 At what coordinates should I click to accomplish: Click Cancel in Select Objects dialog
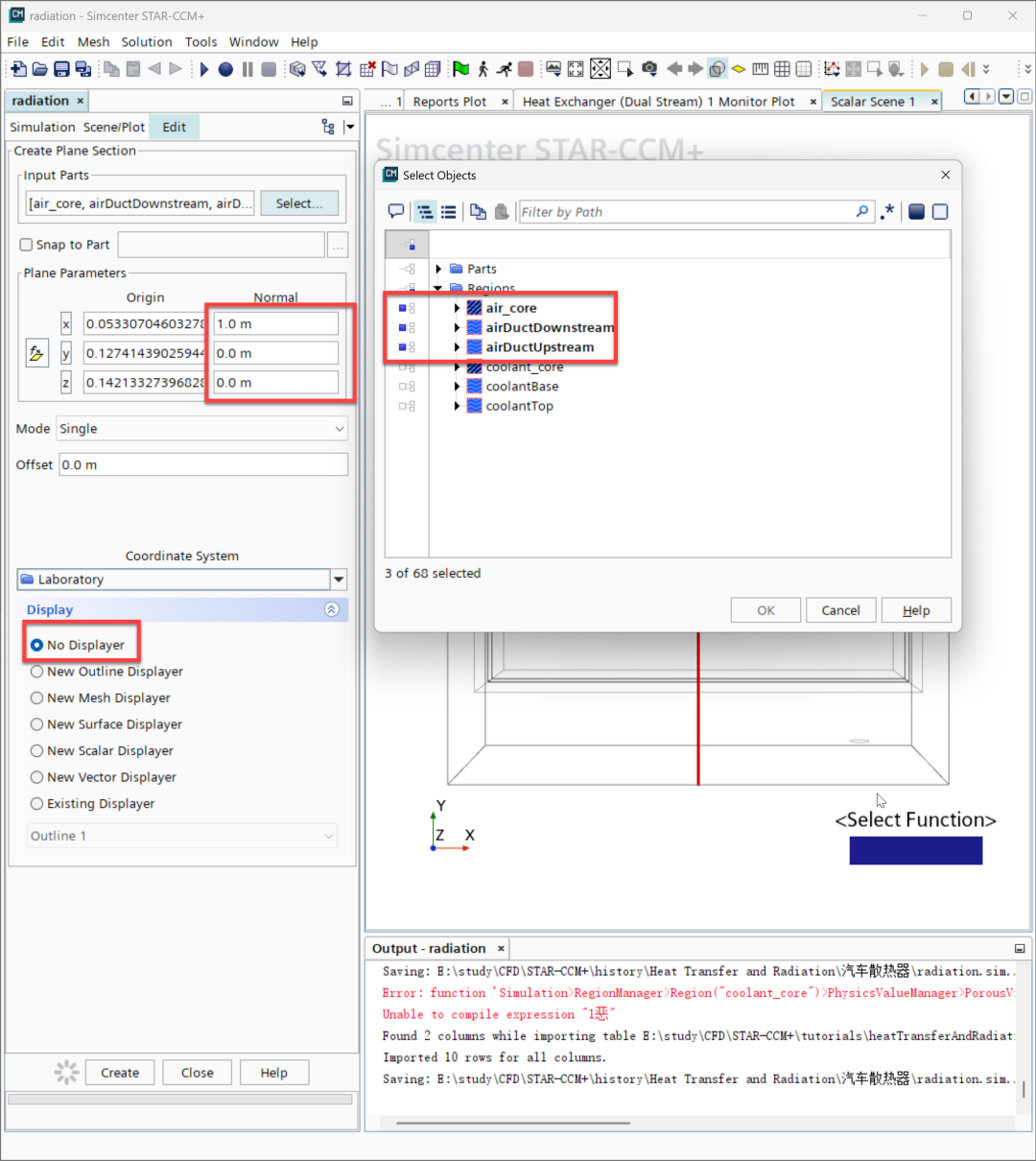click(x=840, y=610)
